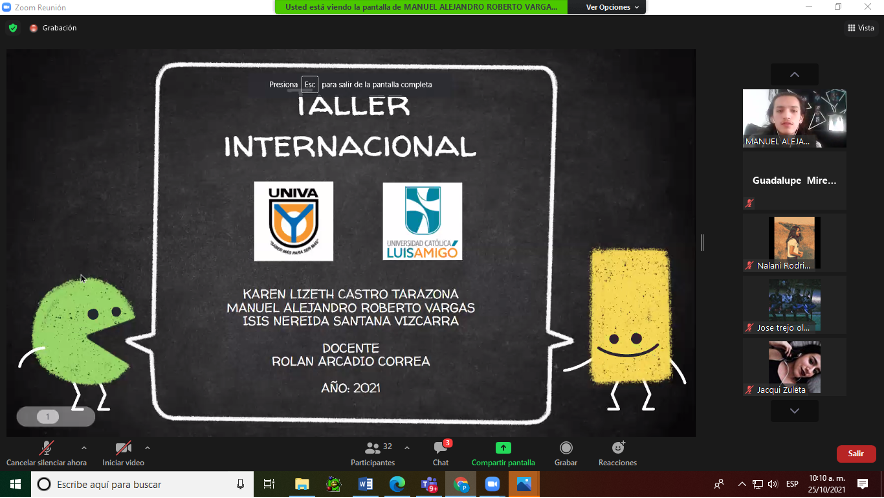Image resolution: width=884 pixels, height=498 pixels.
Task: Open clock showing 10:10 a. m.
Action: pyautogui.click(x=826, y=484)
